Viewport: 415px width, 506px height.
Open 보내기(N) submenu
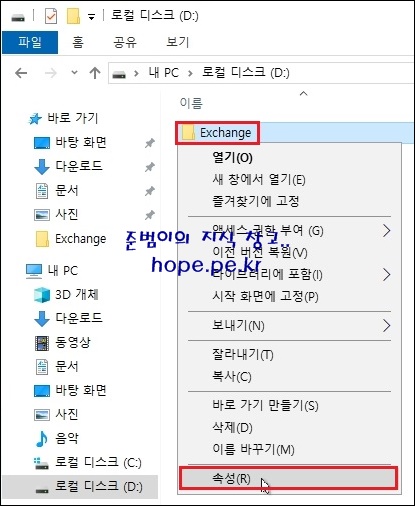[289, 326]
